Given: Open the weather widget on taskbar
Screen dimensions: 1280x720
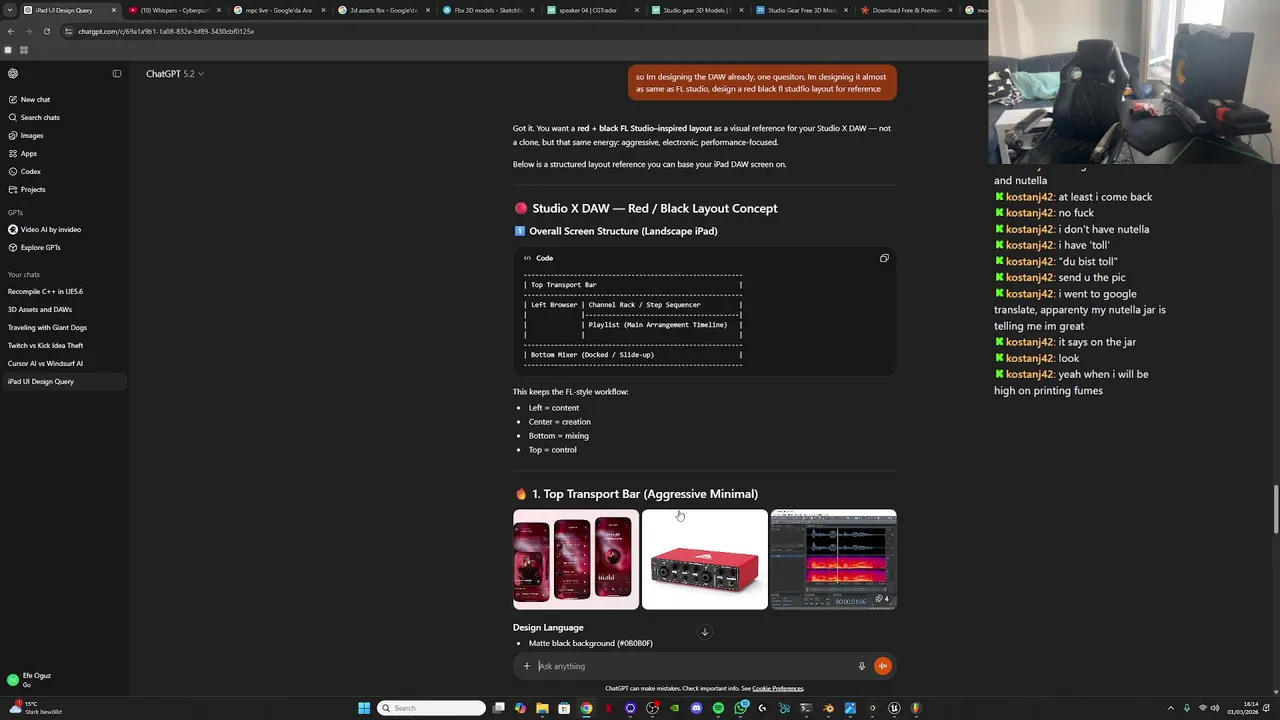Looking at the screenshot, I should (35, 707).
